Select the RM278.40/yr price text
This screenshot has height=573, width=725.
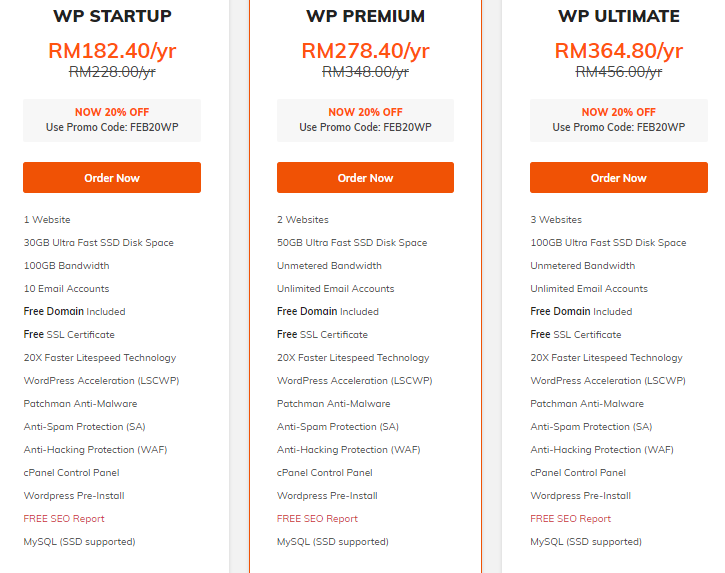(x=365, y=51)
